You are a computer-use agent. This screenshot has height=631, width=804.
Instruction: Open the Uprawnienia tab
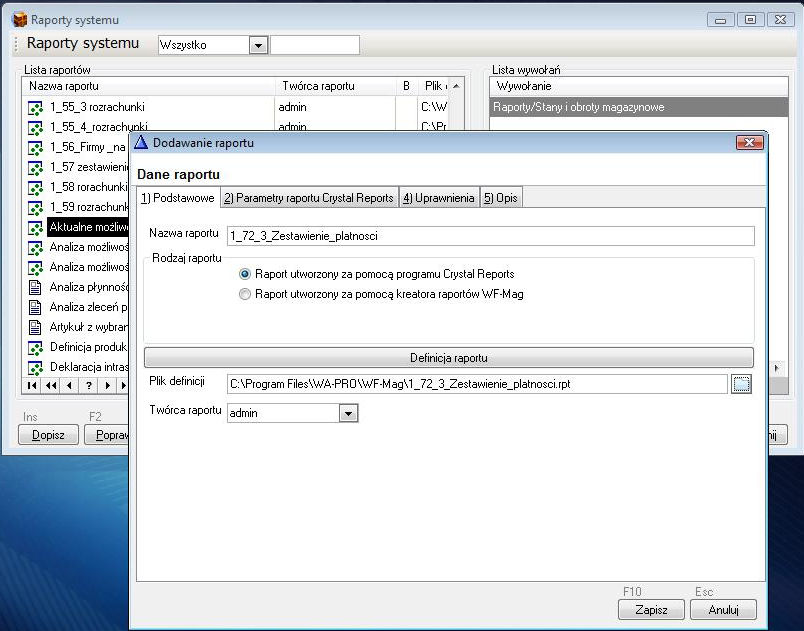click(439, 198)
